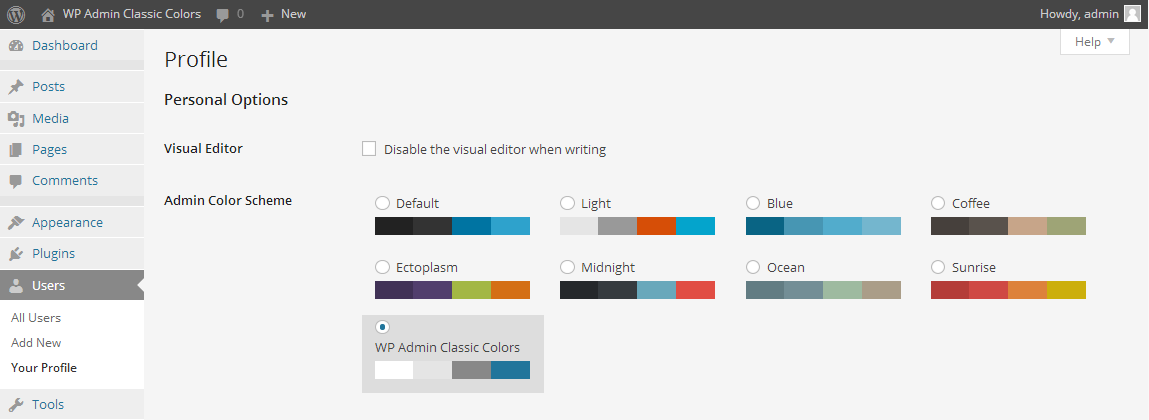The height and width of the screenshot is (420, 1149).
Task: Click the WordPress logo icon
Action: click(x=16, y=14)
